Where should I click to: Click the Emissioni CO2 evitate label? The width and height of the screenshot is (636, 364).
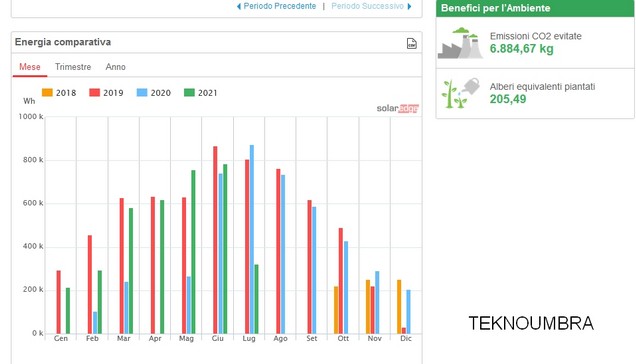536,36
